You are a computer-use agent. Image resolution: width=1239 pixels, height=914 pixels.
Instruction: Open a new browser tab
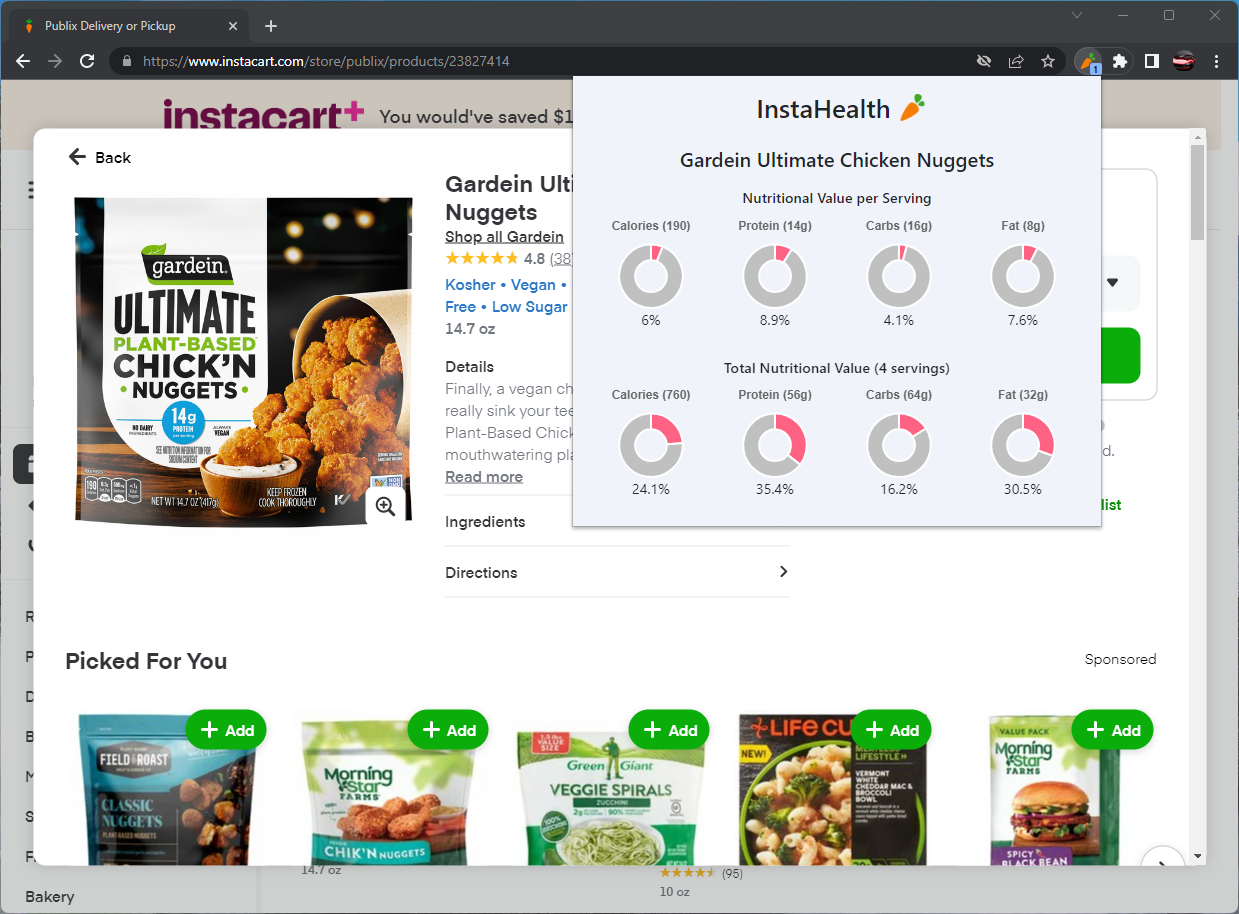click(x=271, y=26)
